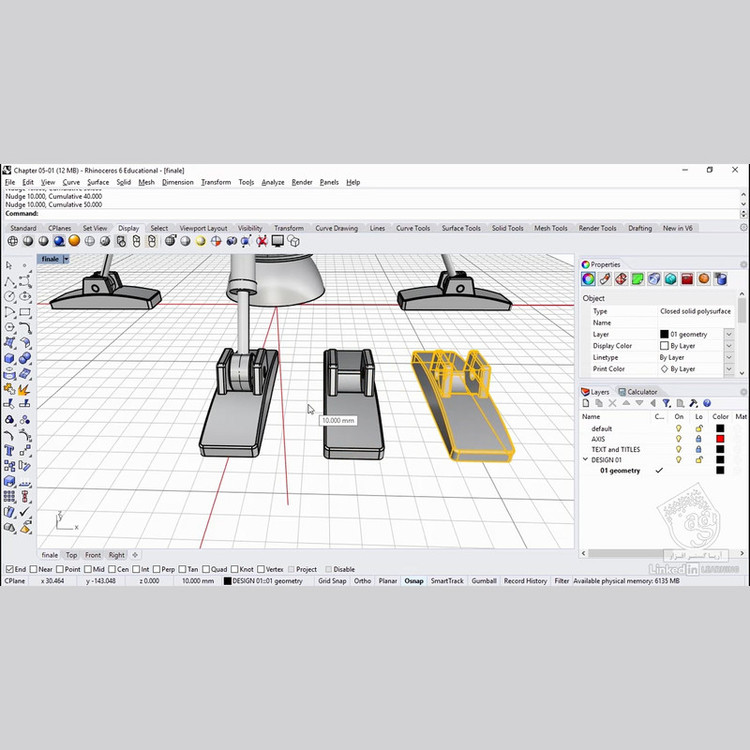Turn off the AXIS layer light bulb

[678, 439]
